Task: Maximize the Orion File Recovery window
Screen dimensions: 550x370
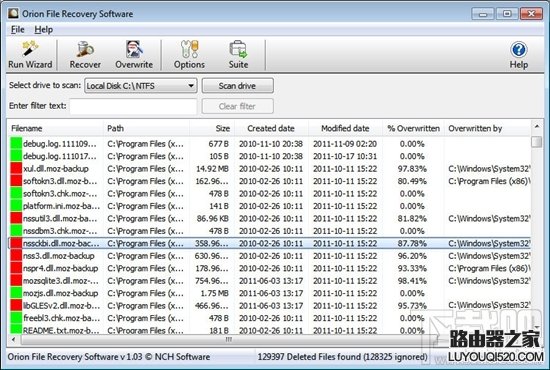Action: [x=507, y=14]
